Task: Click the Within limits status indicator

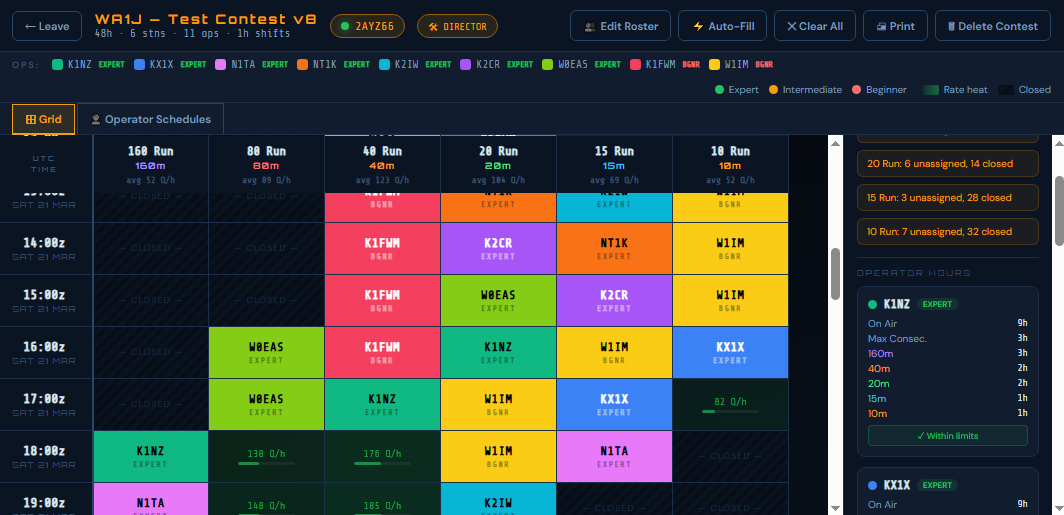Action: tap(948, 436)
